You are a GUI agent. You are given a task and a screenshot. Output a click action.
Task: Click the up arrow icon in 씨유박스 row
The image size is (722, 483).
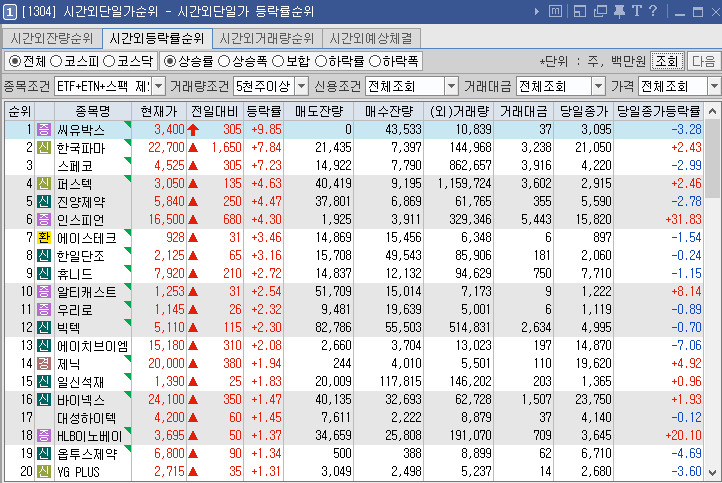193,130
